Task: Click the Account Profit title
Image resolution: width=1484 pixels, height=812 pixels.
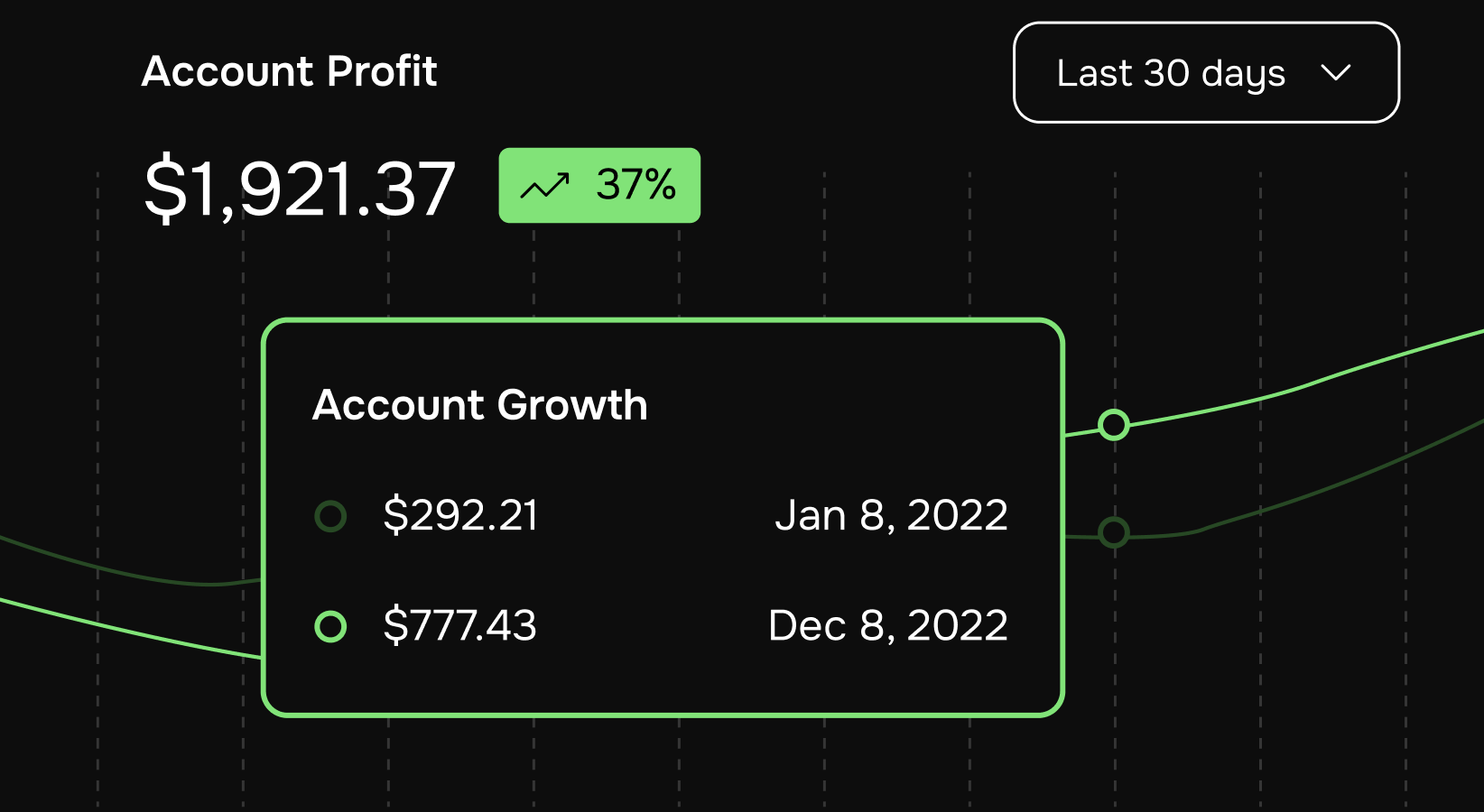Action: [x=290, y=71]
